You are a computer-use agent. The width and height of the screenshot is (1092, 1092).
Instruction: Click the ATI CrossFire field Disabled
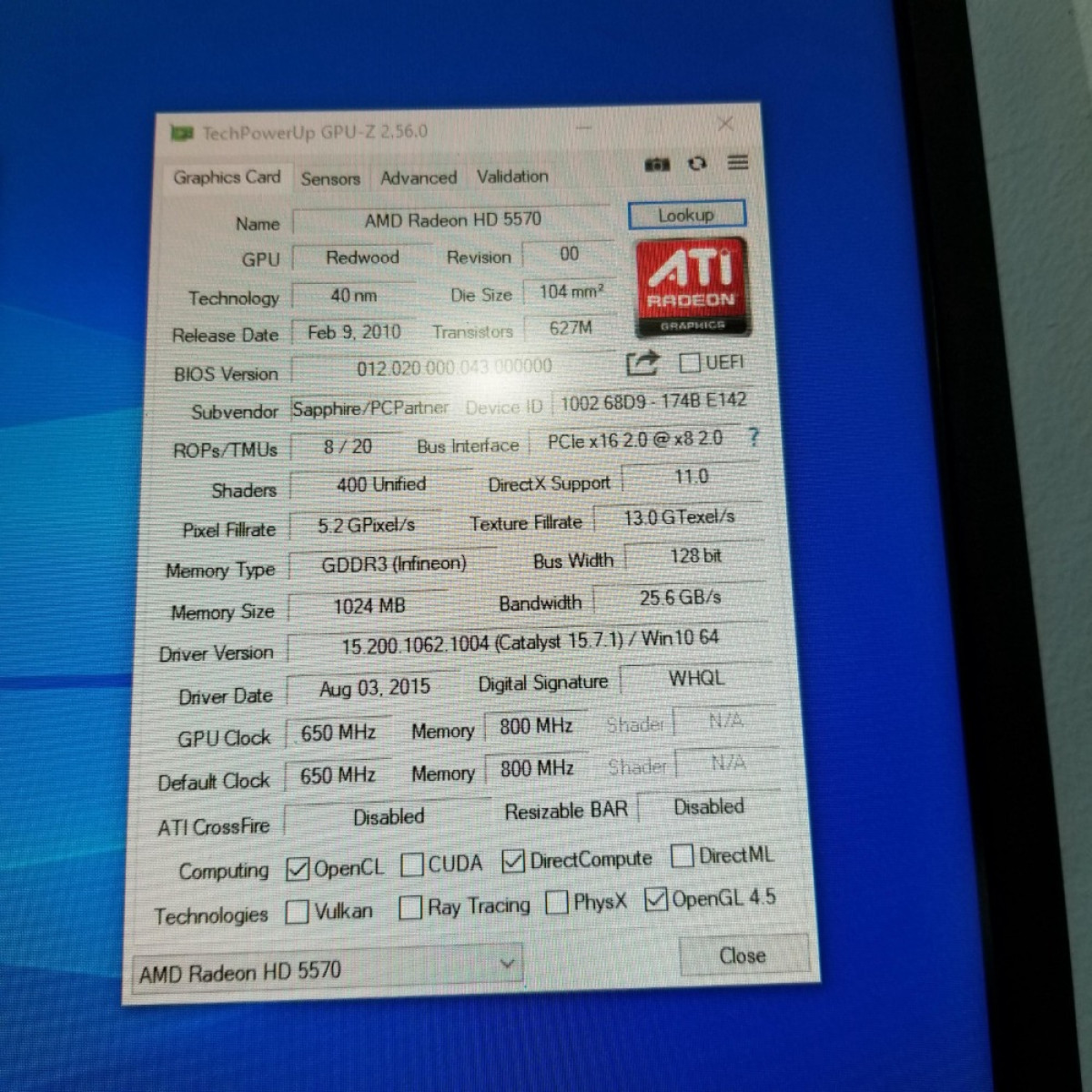tap(389, 817)
